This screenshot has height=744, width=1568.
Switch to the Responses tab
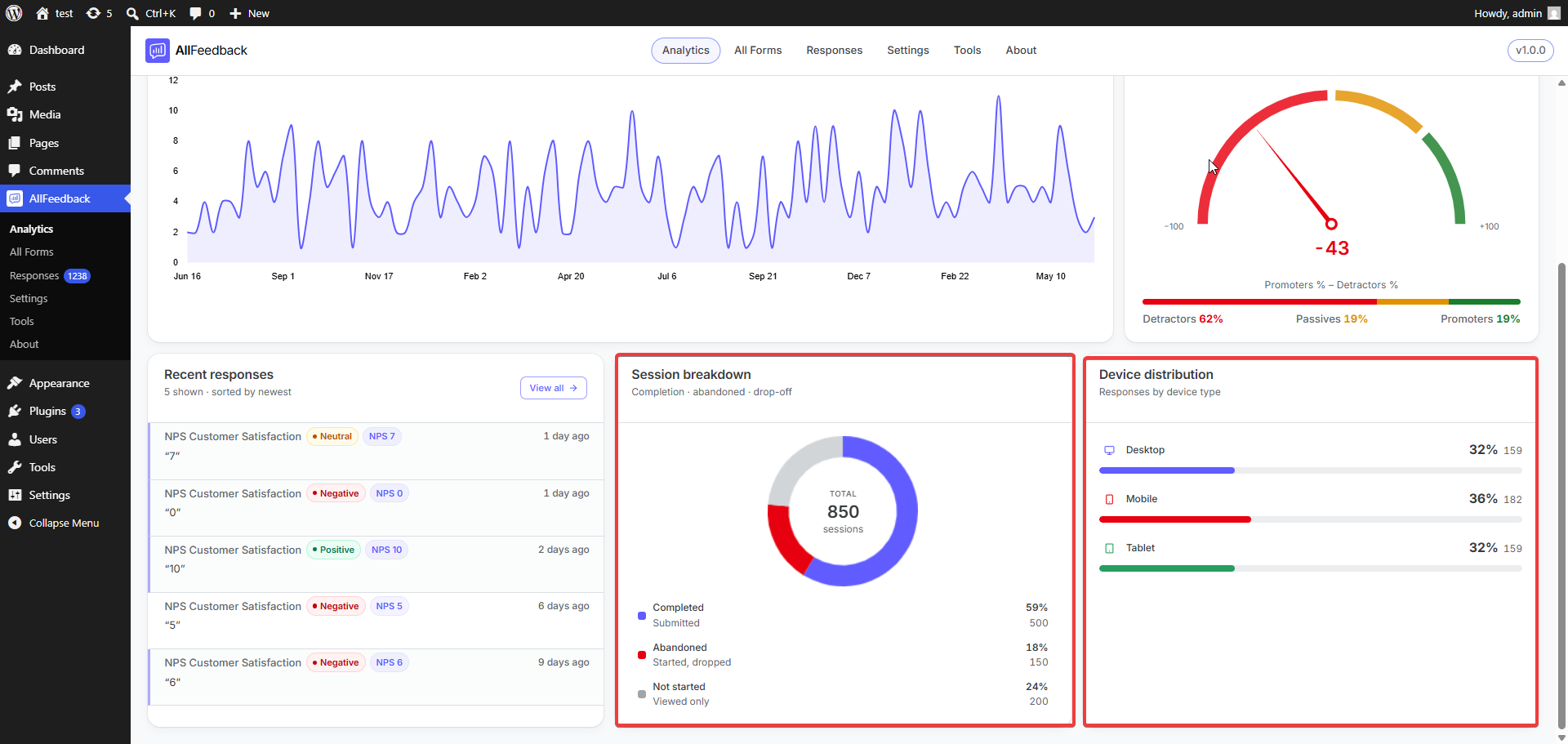(x=834, y=51)
